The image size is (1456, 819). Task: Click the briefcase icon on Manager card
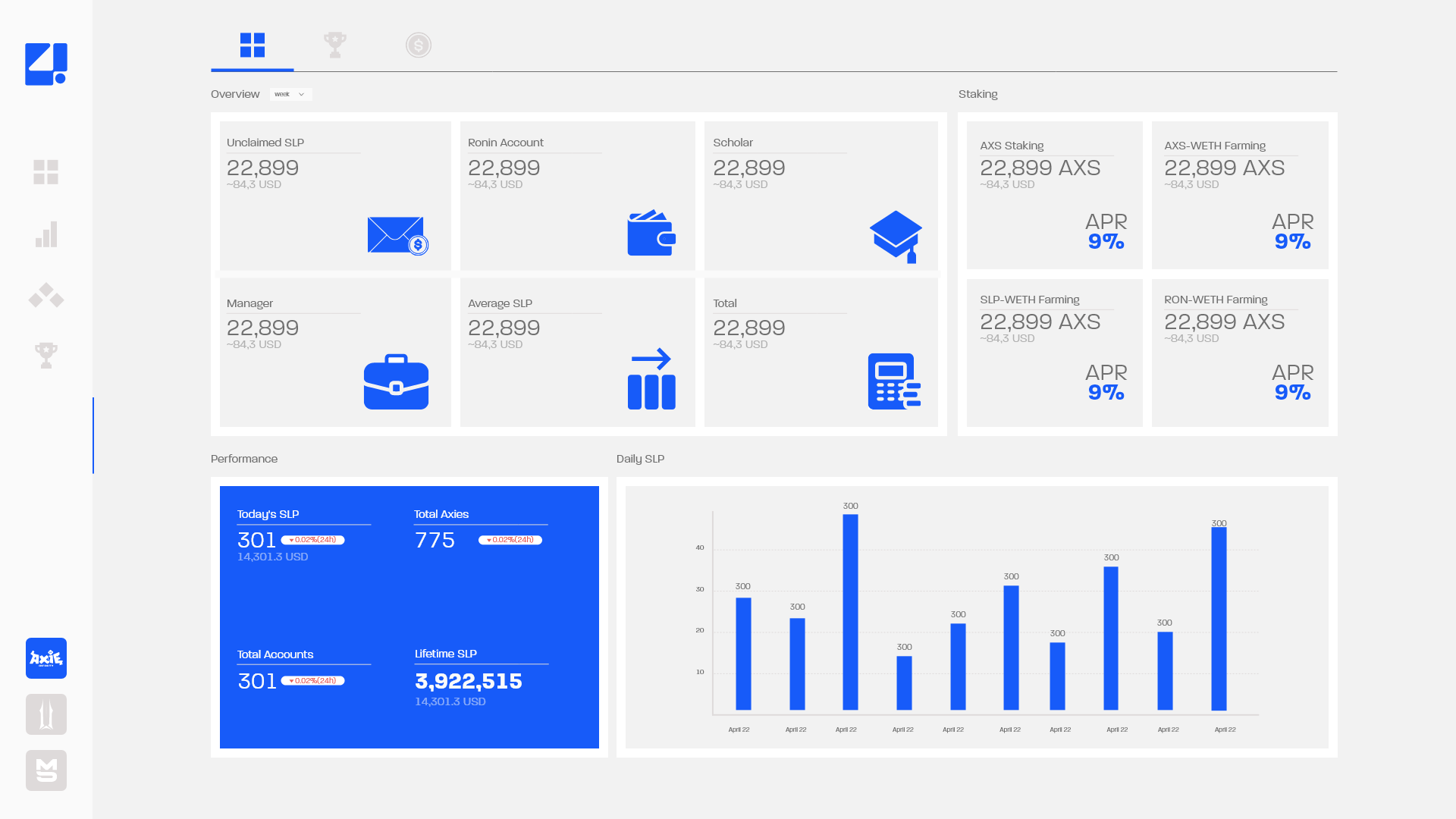(396, 381)
